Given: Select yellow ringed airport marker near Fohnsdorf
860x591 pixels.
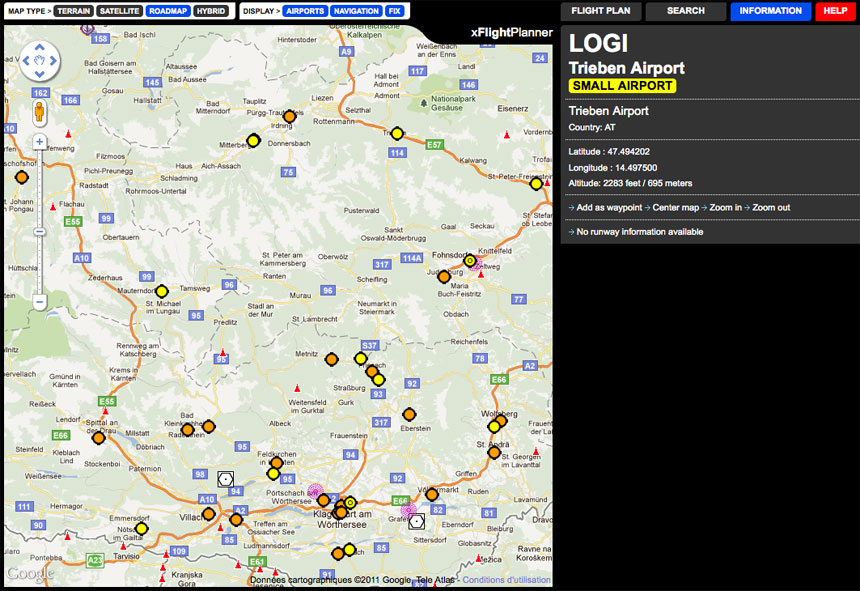Looking at the screenshot, I should pyautogui.click(x=470, y=261).
